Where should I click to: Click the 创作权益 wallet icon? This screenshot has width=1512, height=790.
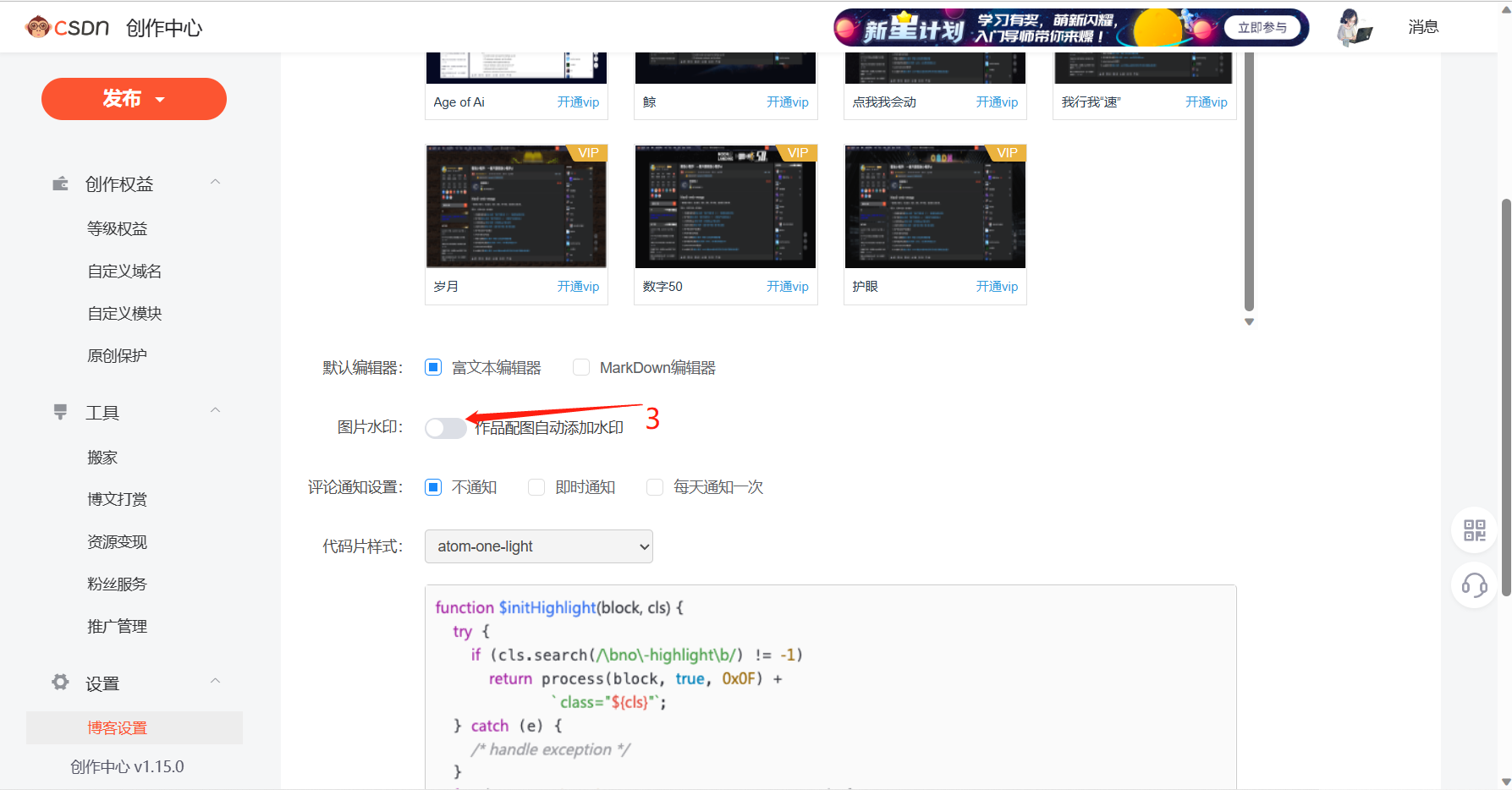click(60, 184)
